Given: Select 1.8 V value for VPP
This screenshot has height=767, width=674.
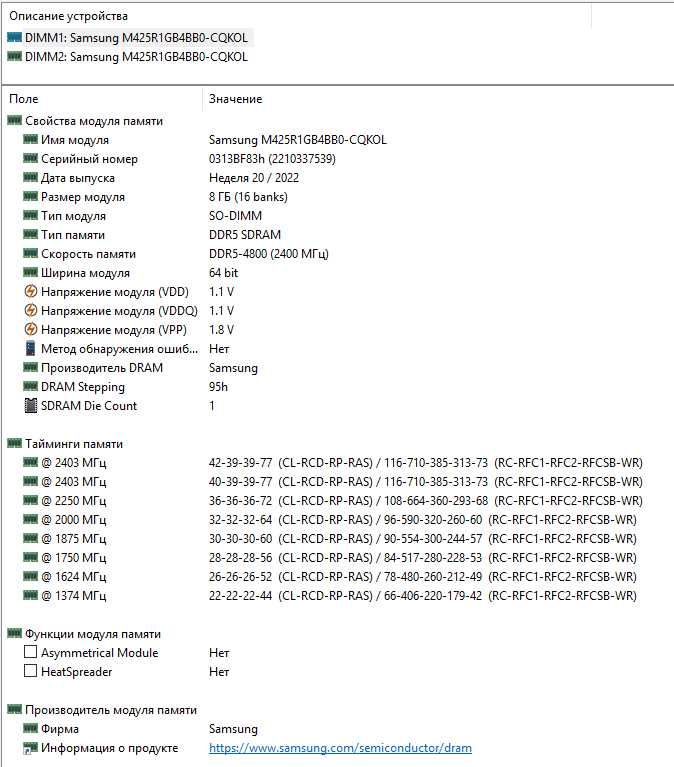Looking at the screenshot, I should click(x=221, y=330).
